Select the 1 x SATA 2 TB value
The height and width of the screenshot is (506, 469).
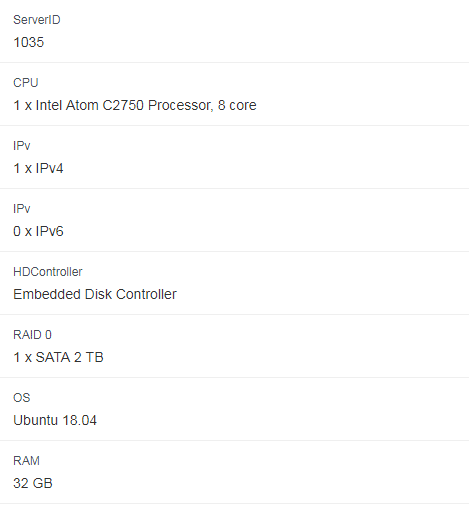click(58, 357)
